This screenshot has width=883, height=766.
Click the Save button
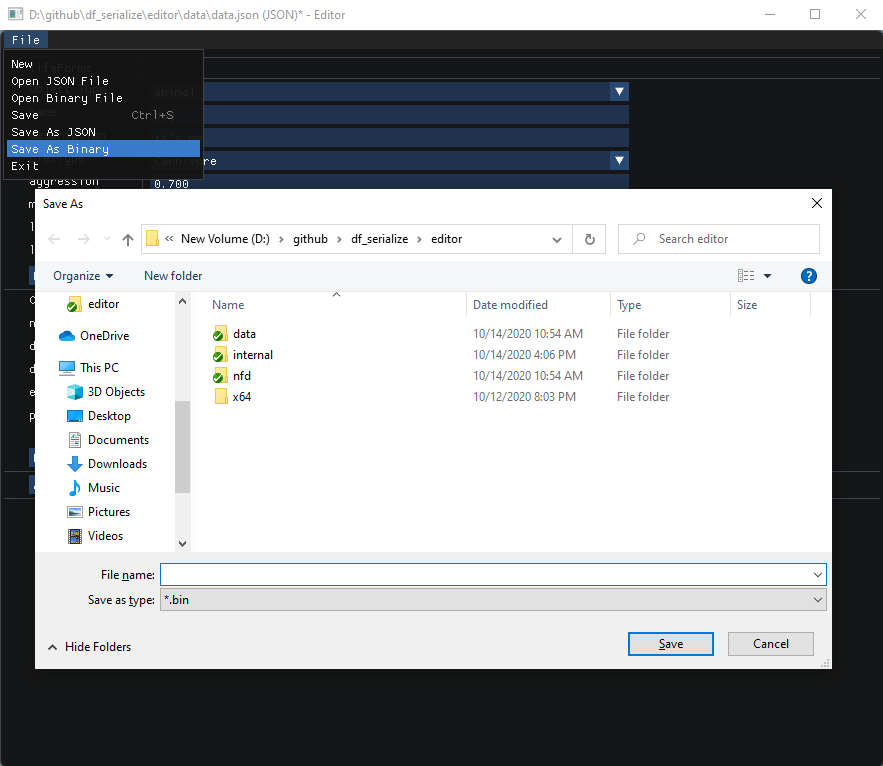coord(671,644)
